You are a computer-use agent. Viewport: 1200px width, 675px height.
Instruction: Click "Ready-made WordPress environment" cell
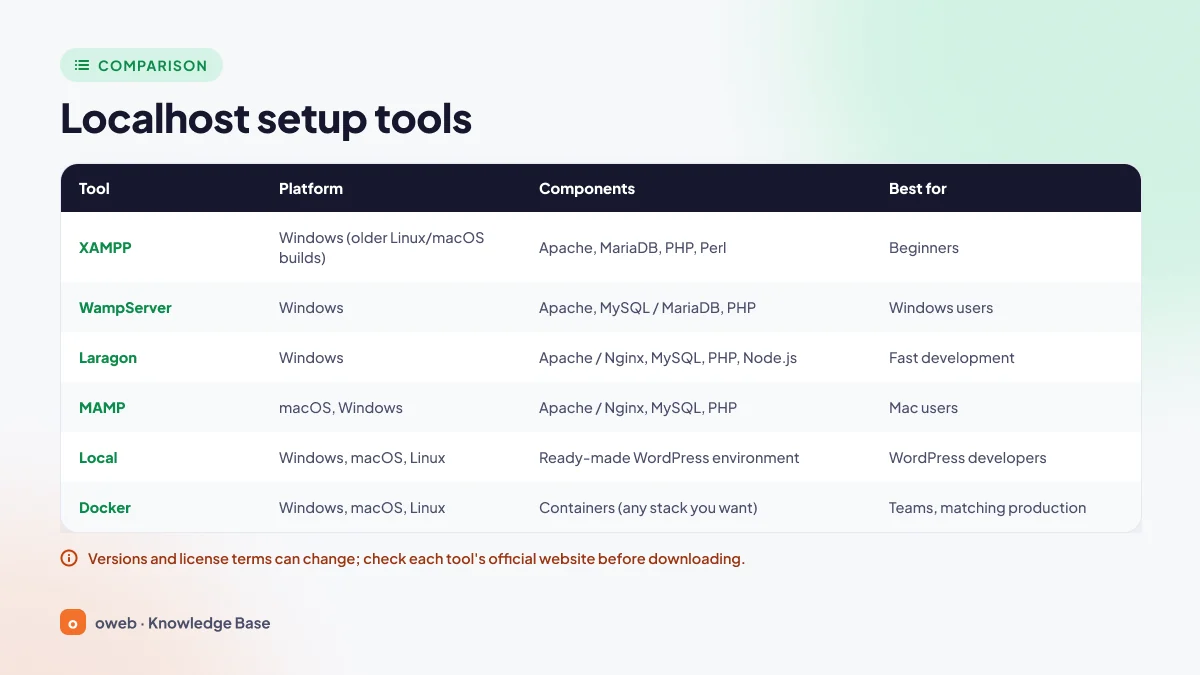coord(669,458)
